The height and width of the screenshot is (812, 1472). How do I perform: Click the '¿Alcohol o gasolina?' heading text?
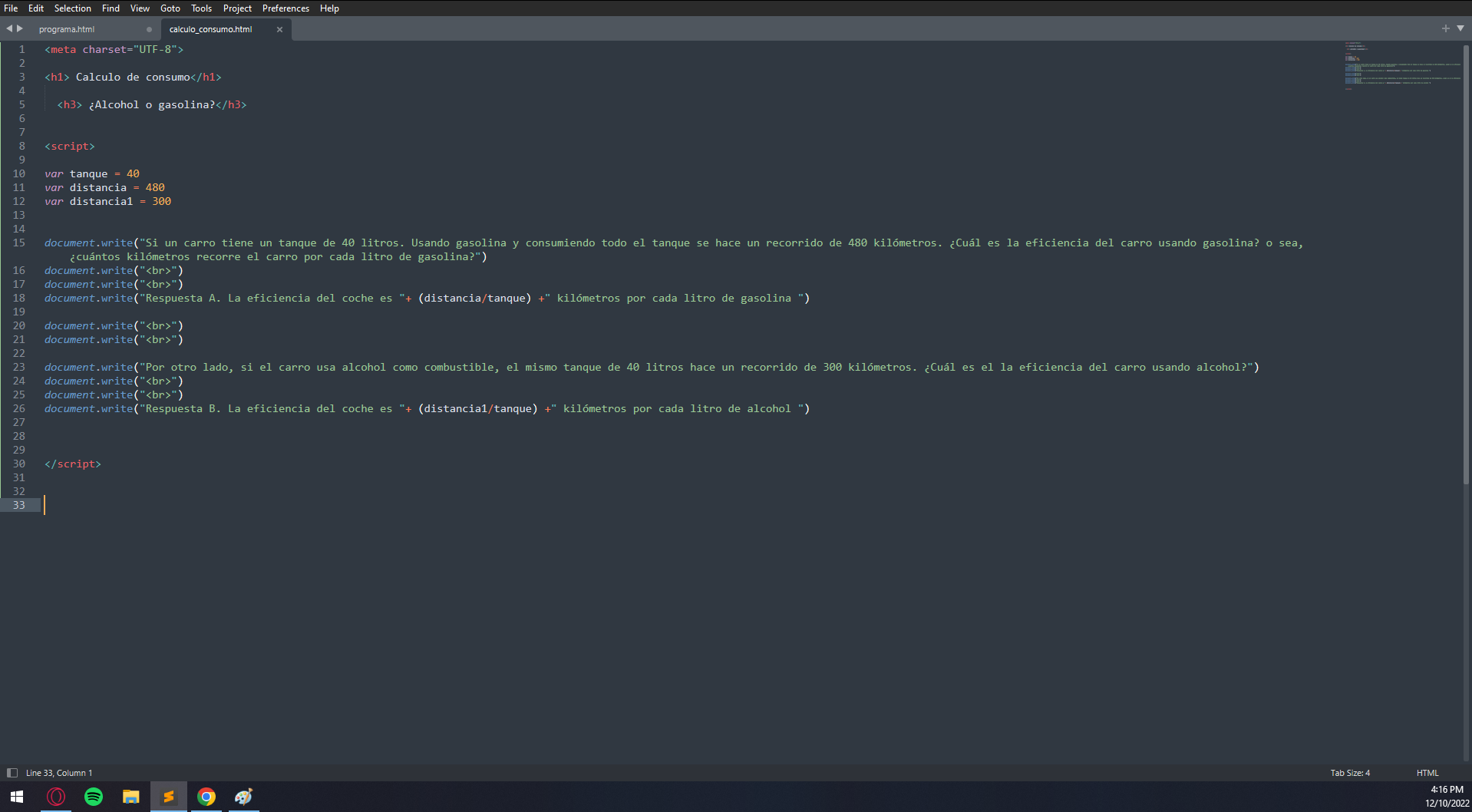point(152,104)
